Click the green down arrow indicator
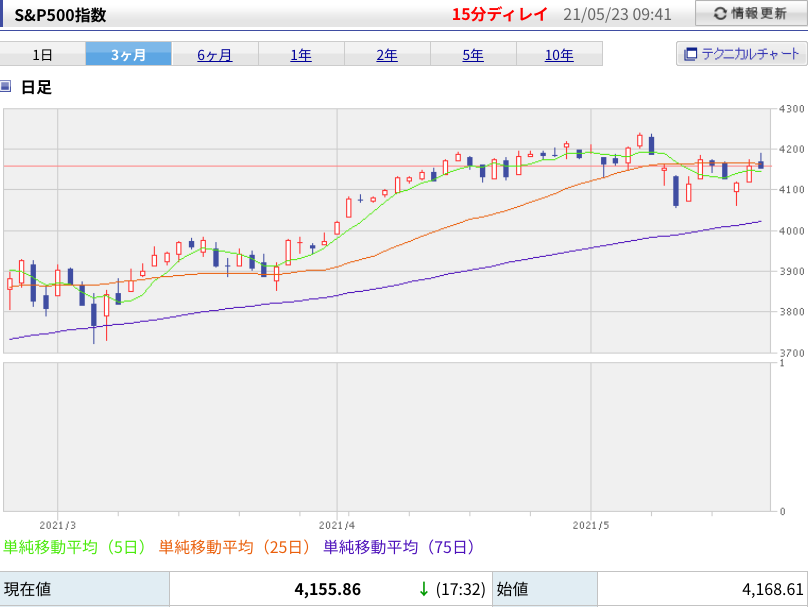The width and height of the screenshot is (809, 607). [424, 589]
